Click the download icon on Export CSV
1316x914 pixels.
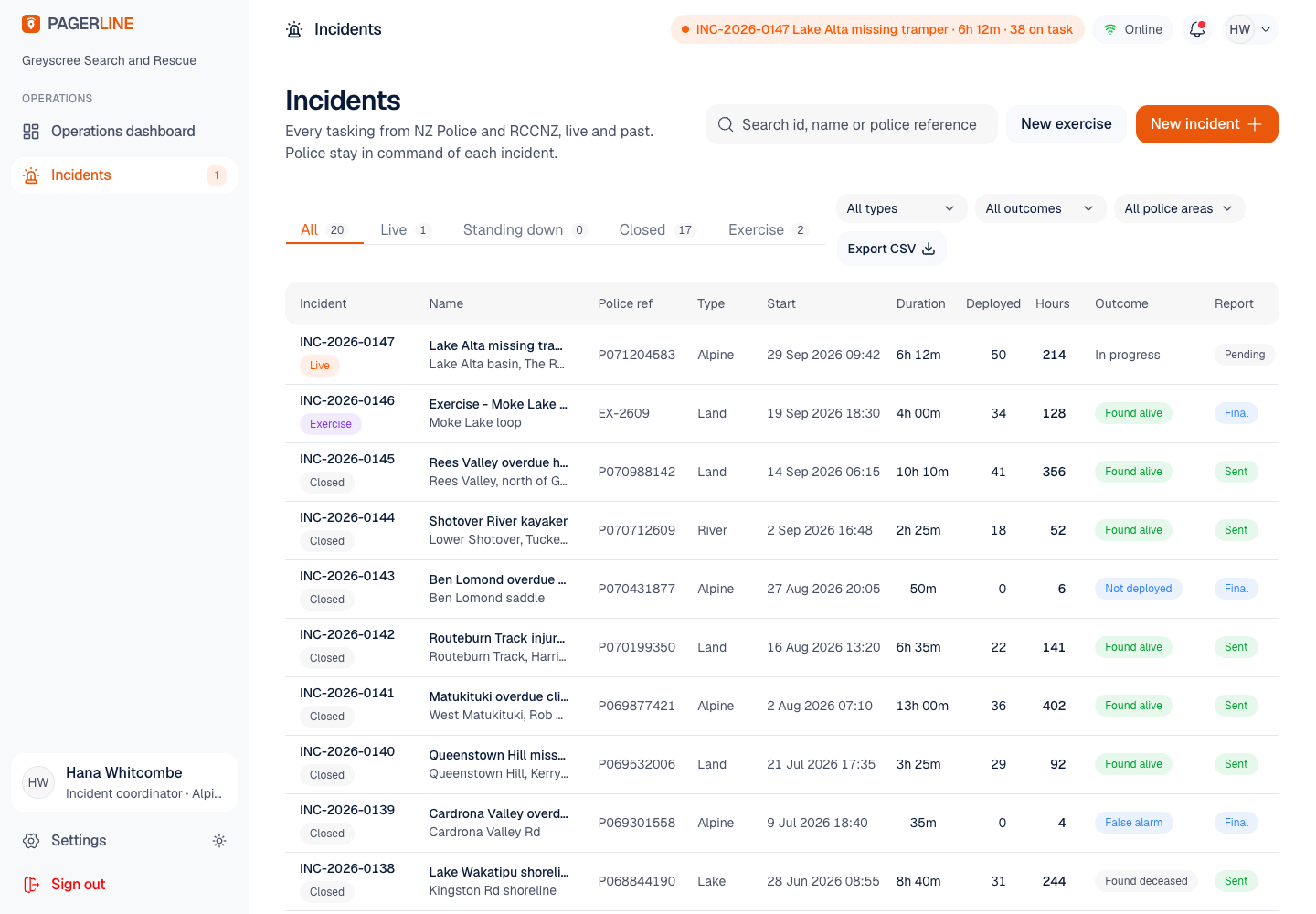(x=929, y=249)
